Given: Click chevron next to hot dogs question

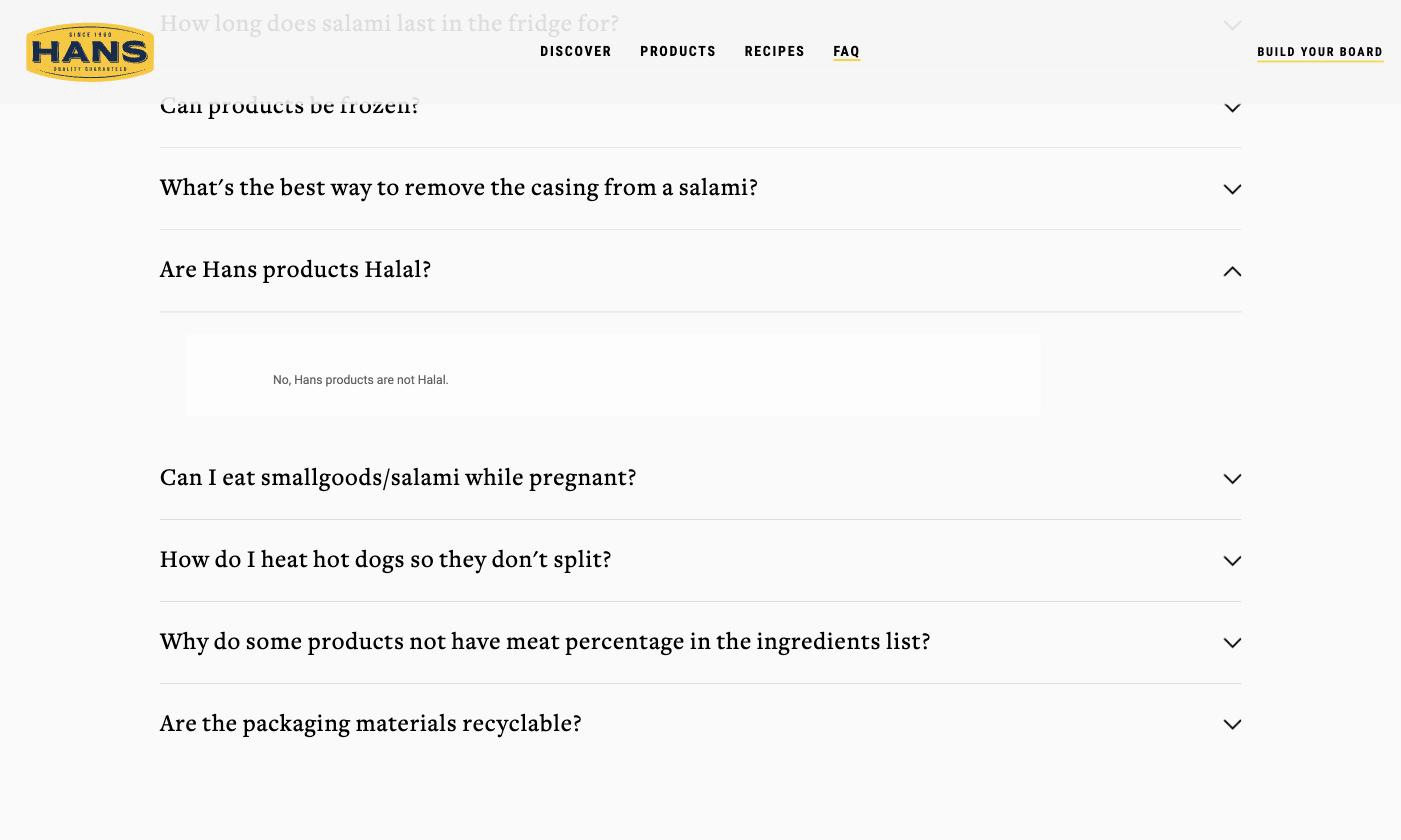Looking at the screenshot, I should 1232,561.
